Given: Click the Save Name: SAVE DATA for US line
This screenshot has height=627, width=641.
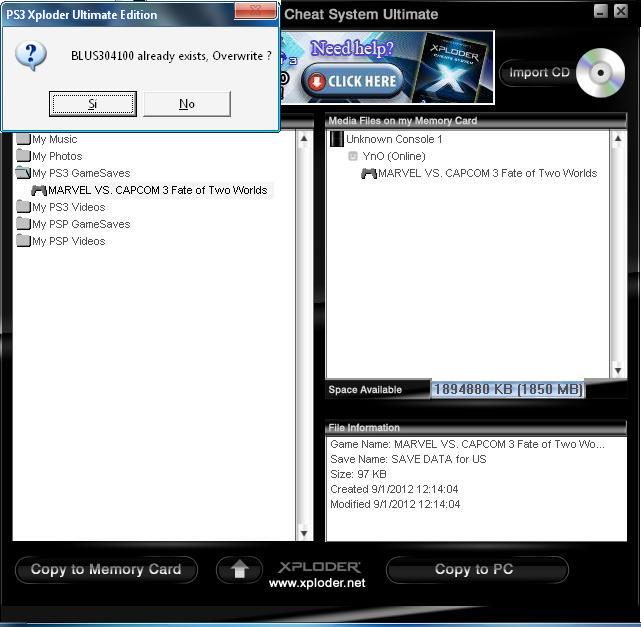Looking at the screenshot, I should pyautogui.click(x=408, y=459).
